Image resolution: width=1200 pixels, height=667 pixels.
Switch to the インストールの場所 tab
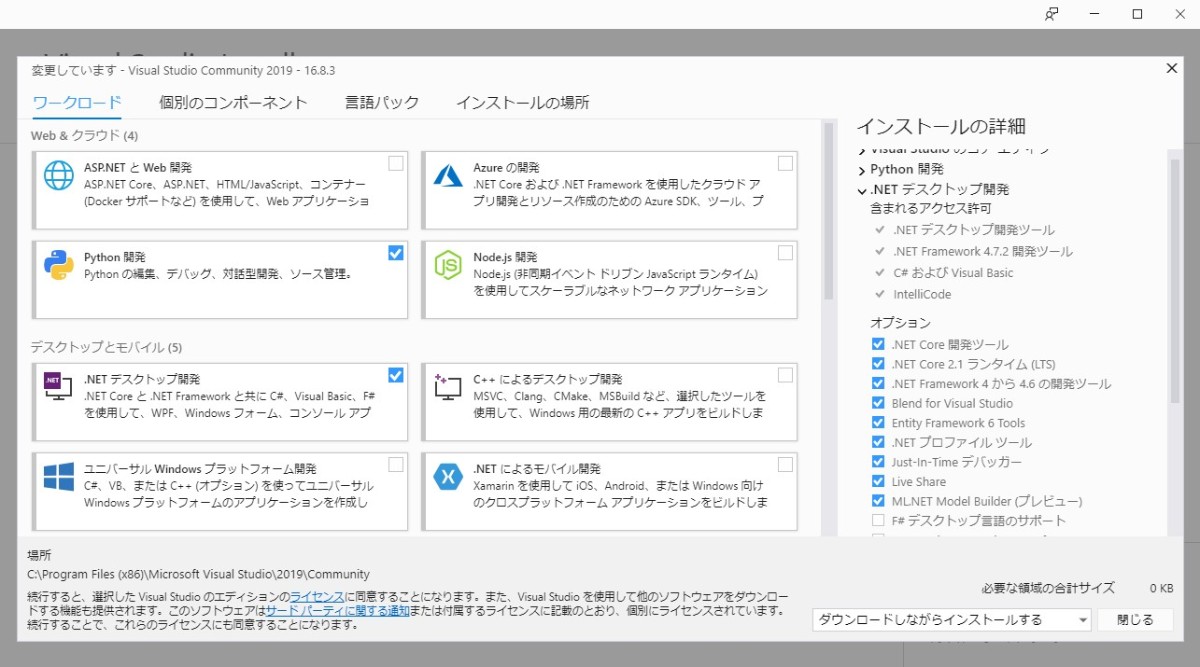(523, 102)
